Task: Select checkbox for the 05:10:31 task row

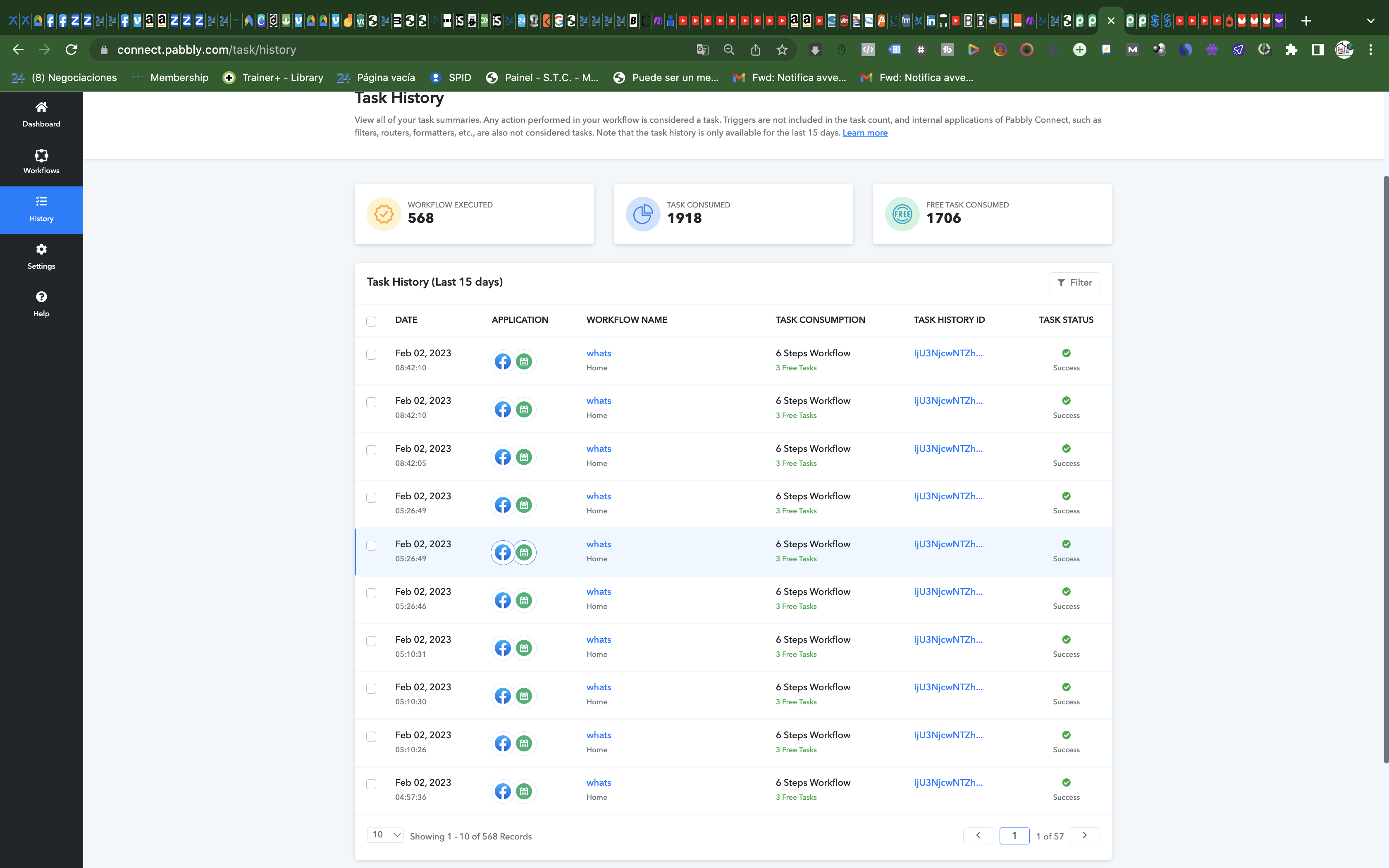Action: (371, 641)
